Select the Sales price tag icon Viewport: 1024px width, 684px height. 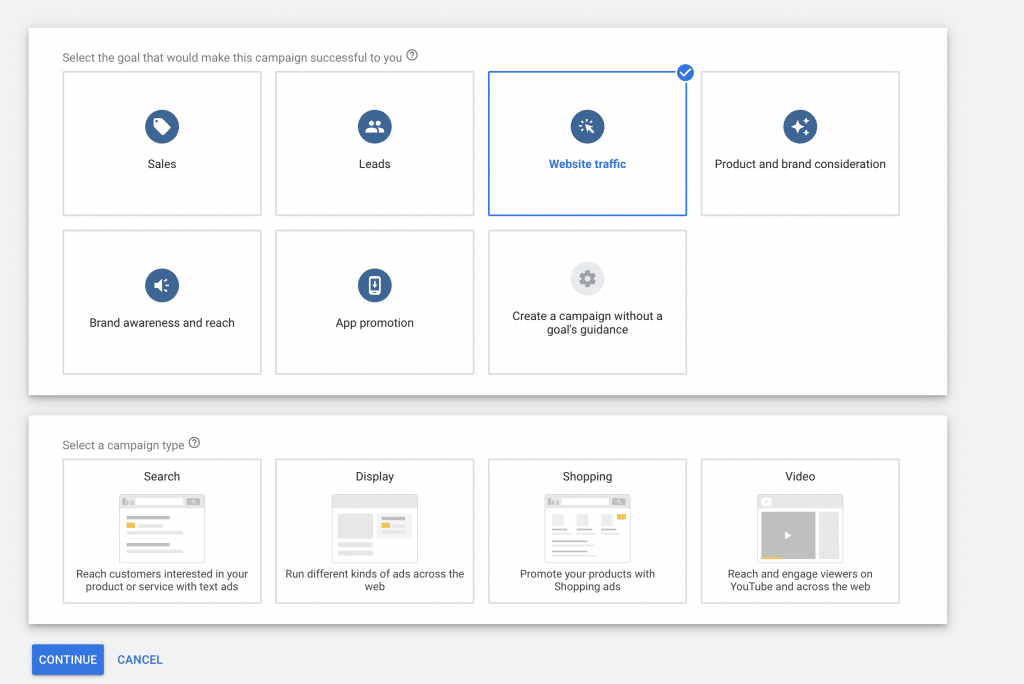(x=162, y=126)
